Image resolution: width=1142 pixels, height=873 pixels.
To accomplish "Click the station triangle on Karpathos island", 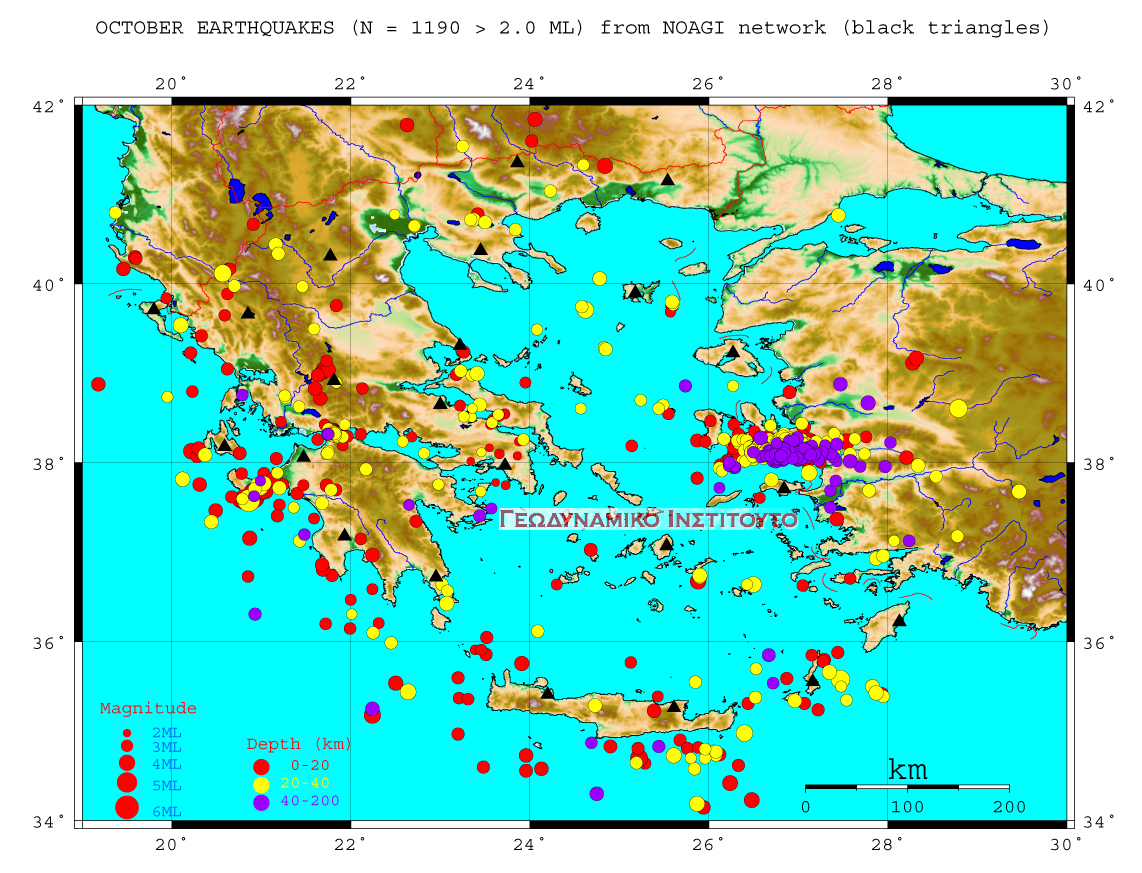I will (x=812, y=681).
